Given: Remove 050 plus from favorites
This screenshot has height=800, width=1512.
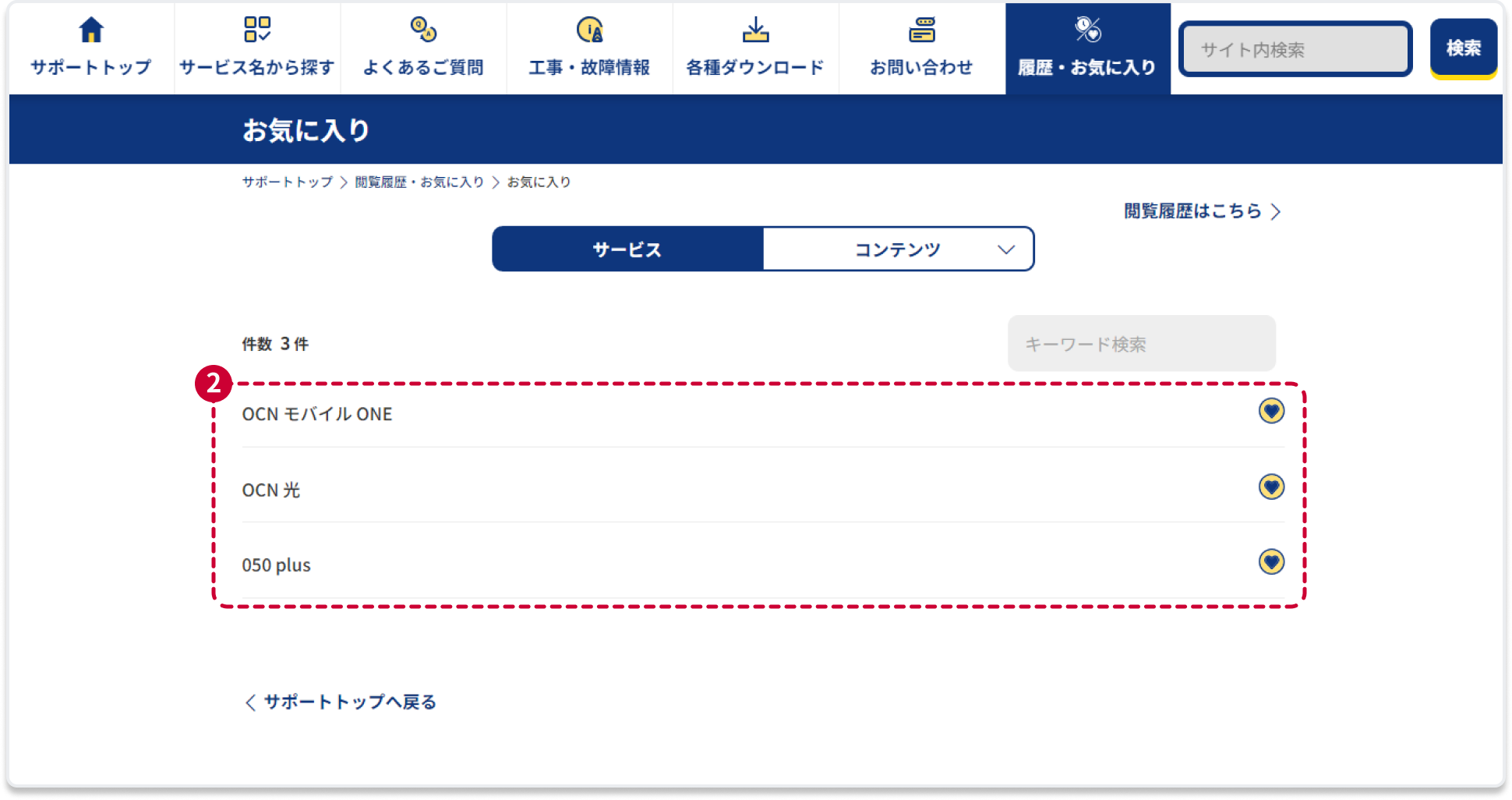Looking at the screenshot, I should pos(1271,561).
